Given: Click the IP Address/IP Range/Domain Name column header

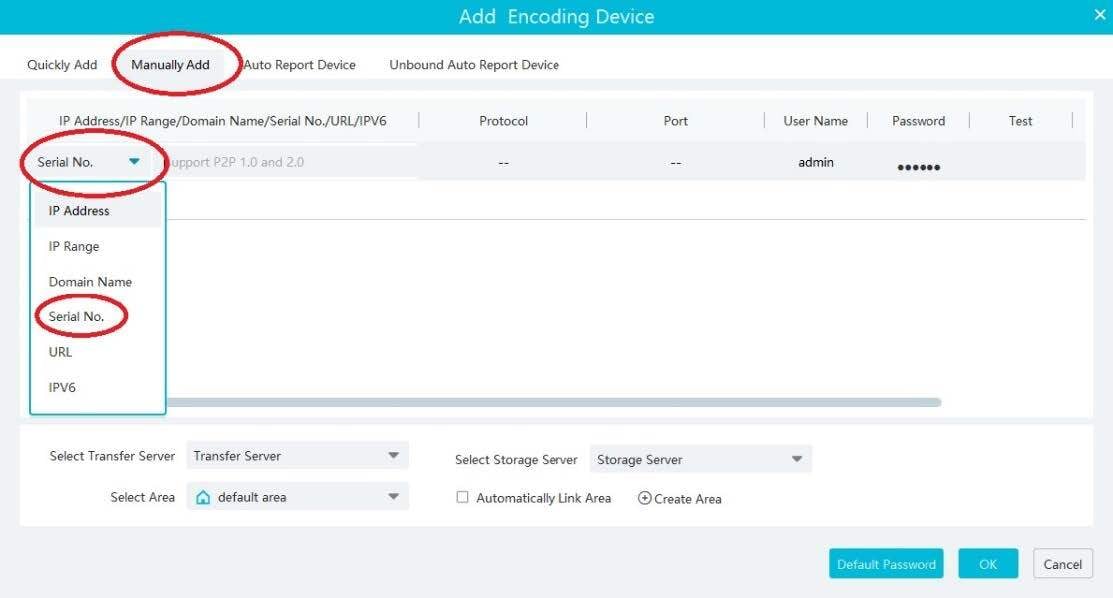Looking at the screenshot, I should 223,121.
